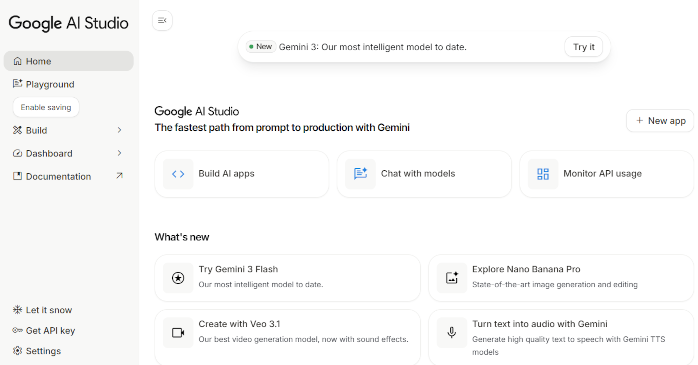
Task: Click the chat sparkle icon for Chat with models
Action: pos(361,174)
